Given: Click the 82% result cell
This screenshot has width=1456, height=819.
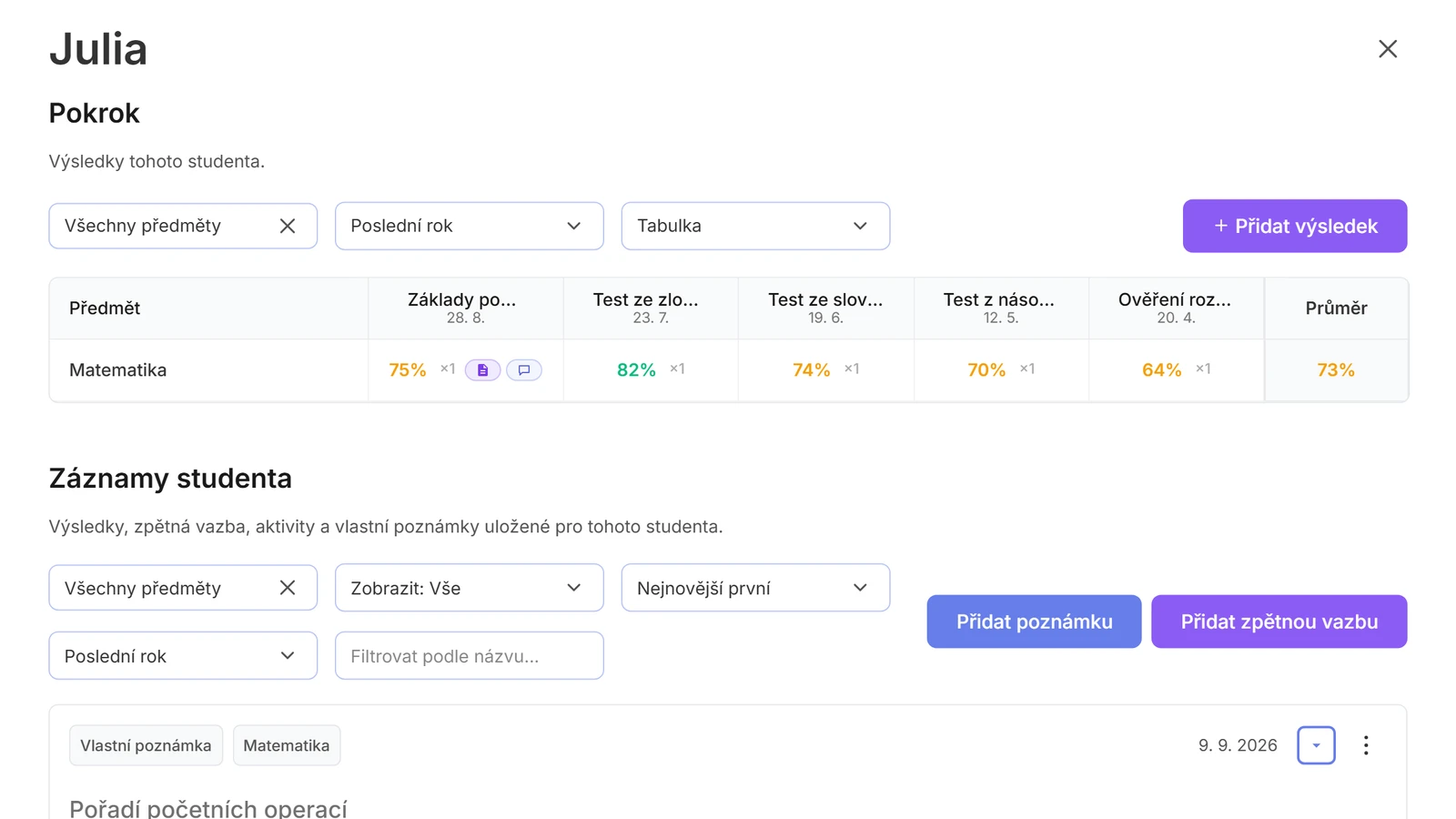Looking at the screenshot, I should [x=651, y=369].
